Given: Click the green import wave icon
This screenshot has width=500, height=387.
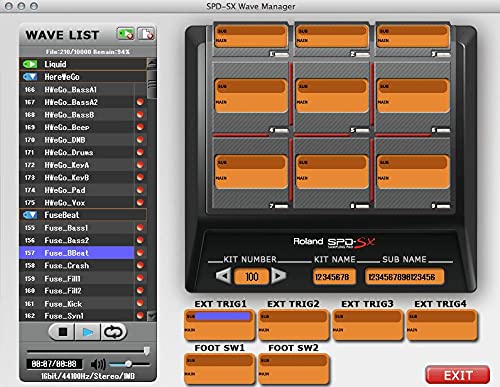Looking at the screenshot, I should 126,34.
